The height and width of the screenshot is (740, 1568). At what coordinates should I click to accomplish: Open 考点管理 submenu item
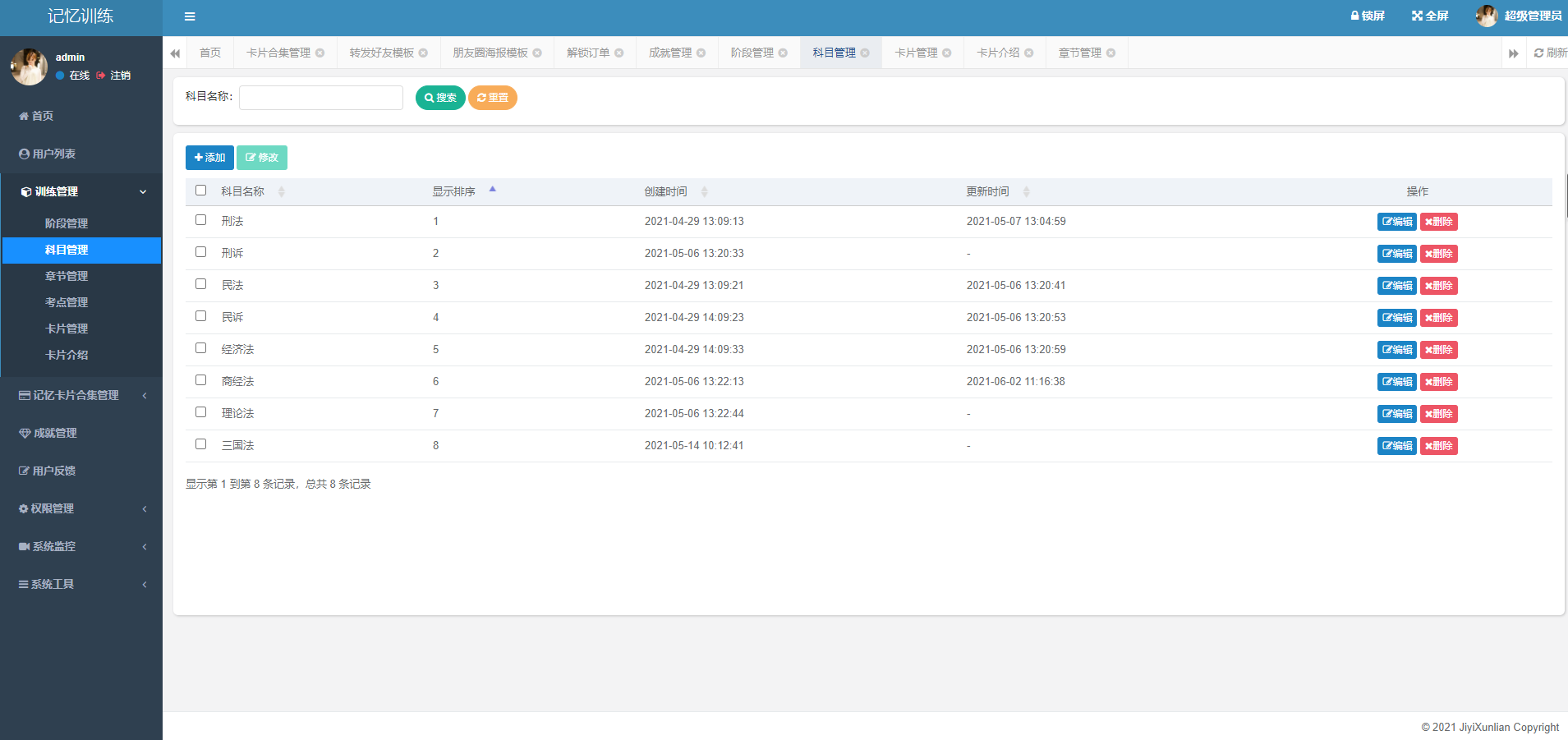pos(81,302)
